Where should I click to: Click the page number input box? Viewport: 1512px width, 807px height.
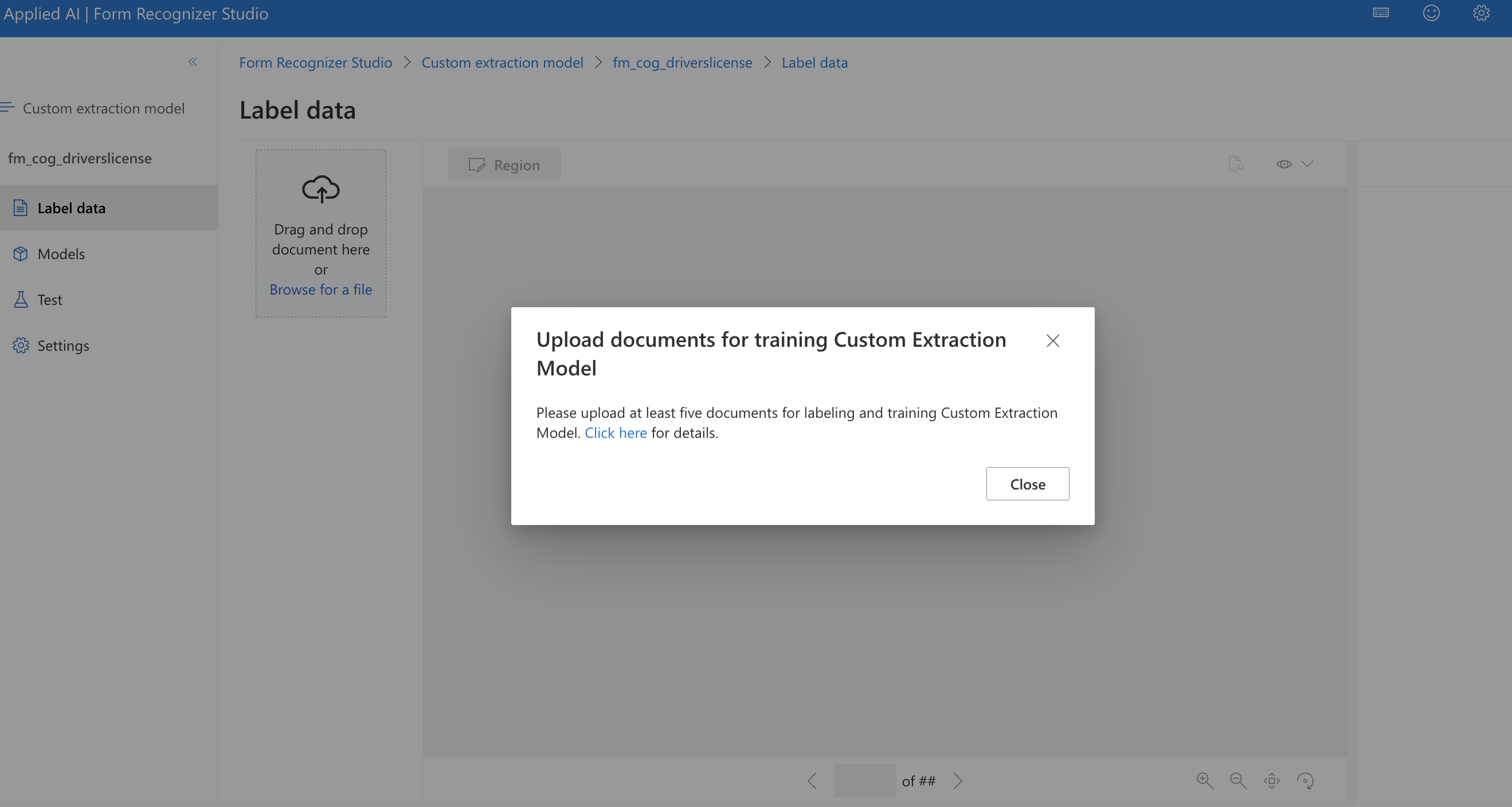click(x=864, y=781)
